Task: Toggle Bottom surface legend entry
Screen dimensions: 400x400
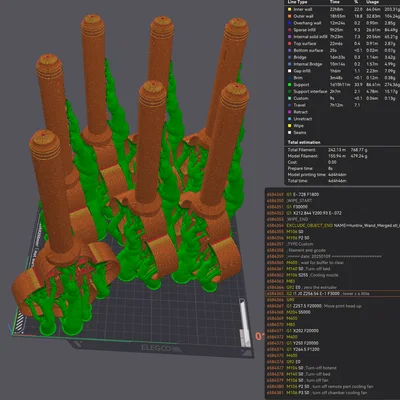Action: [x=343, y=50]
